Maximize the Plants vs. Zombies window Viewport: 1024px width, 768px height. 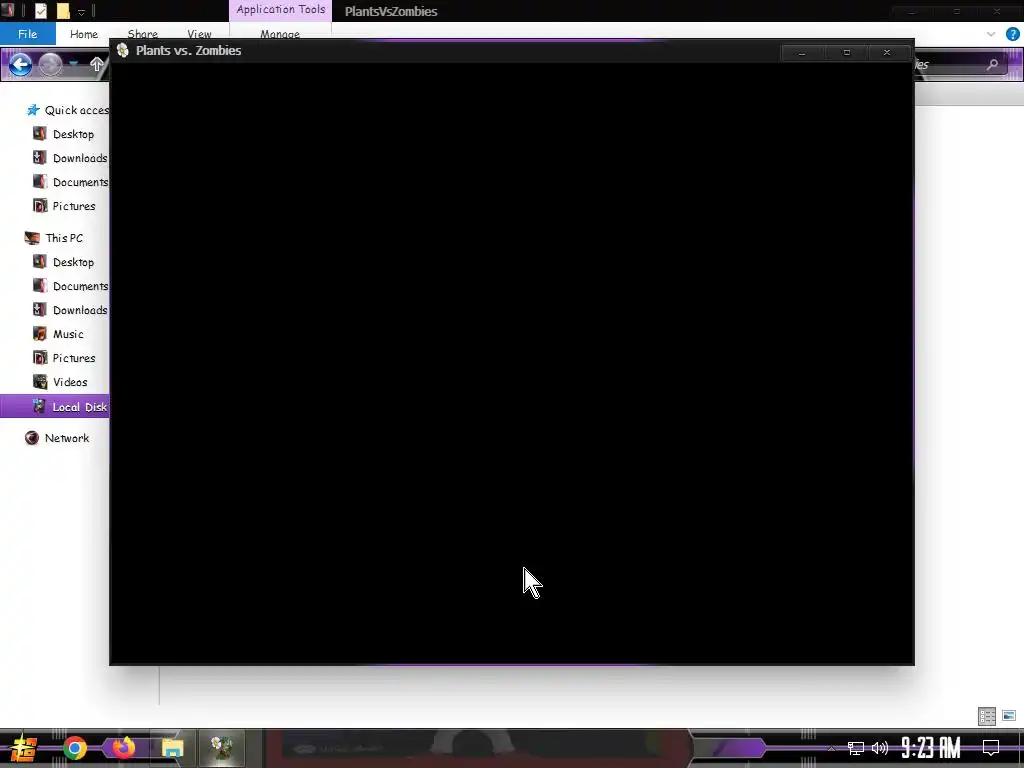point(846,53)
